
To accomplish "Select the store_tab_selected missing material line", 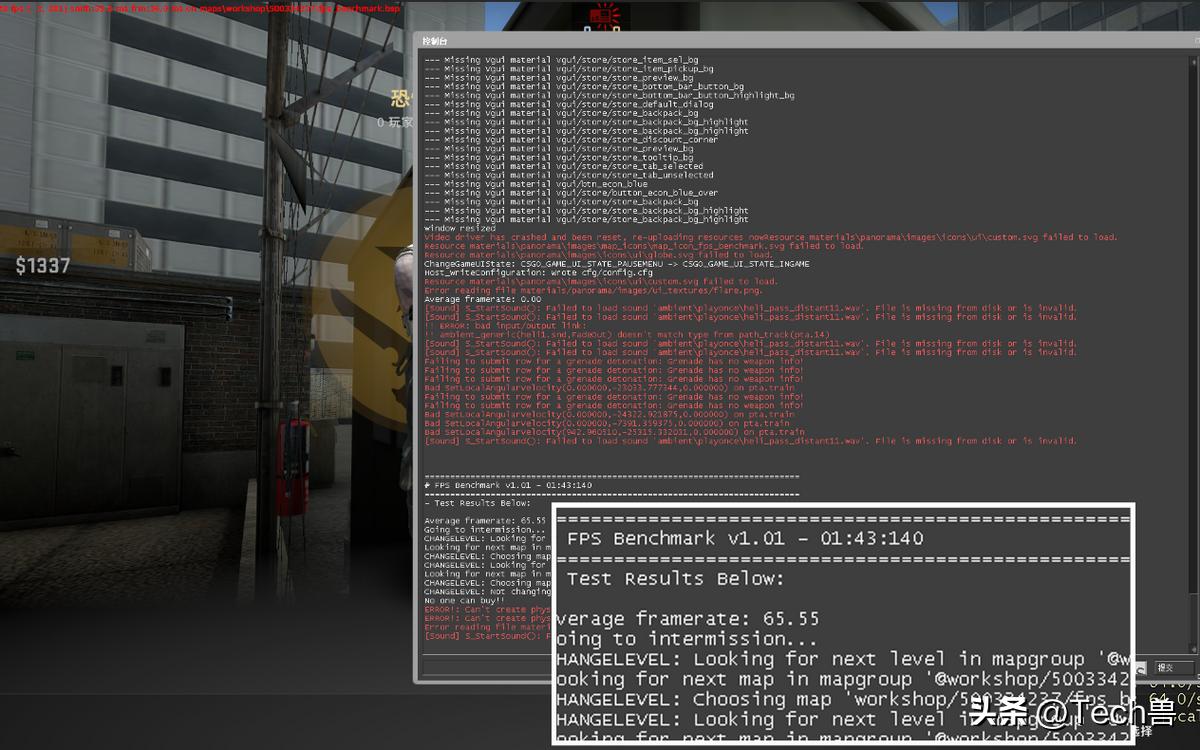I will (x=563, y=166).
